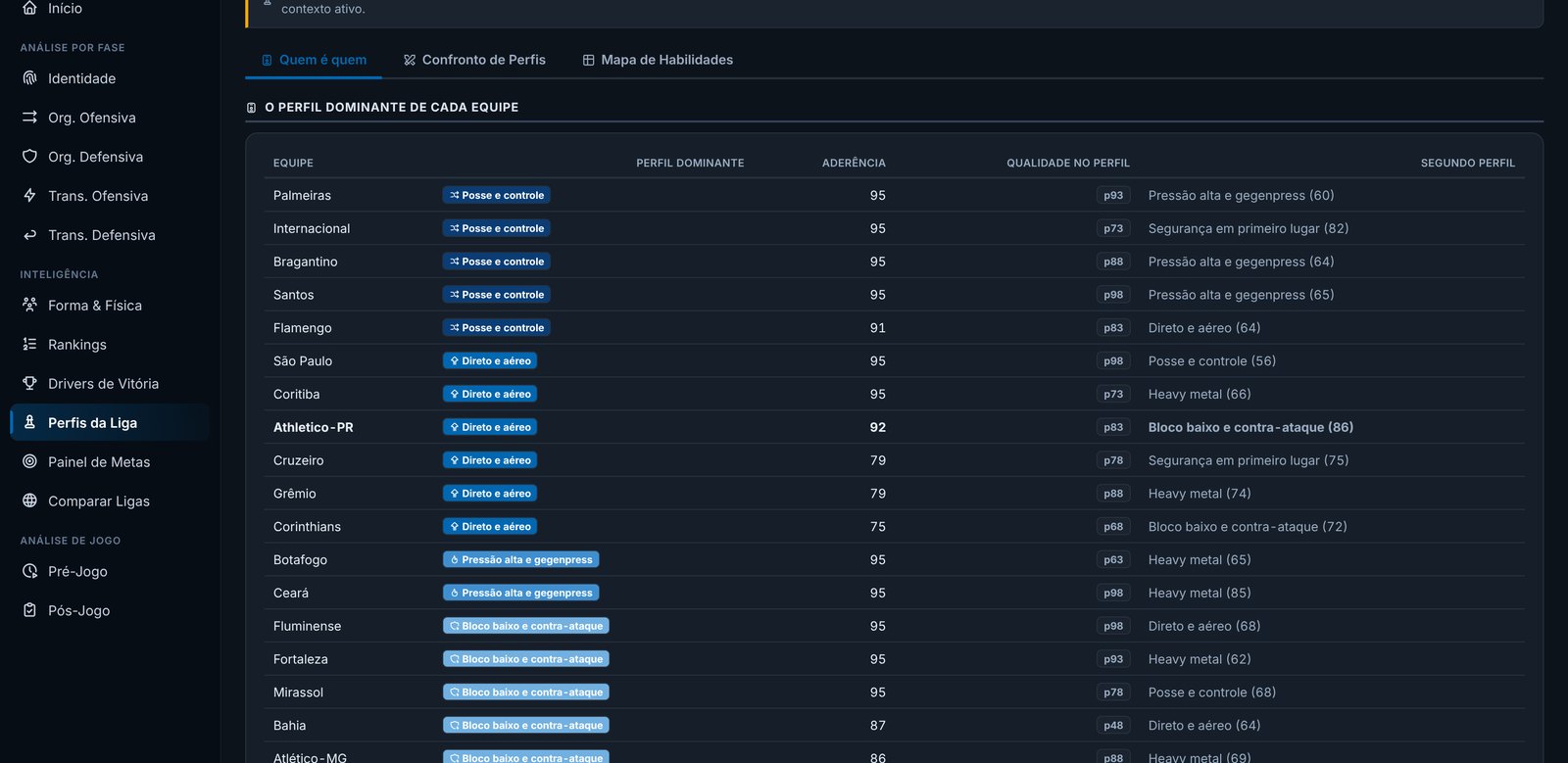Click the Identidade fingerprint icon
The height and width of the screenshot is (763, 1568).
pyautogui.click(x=29, y=78)
